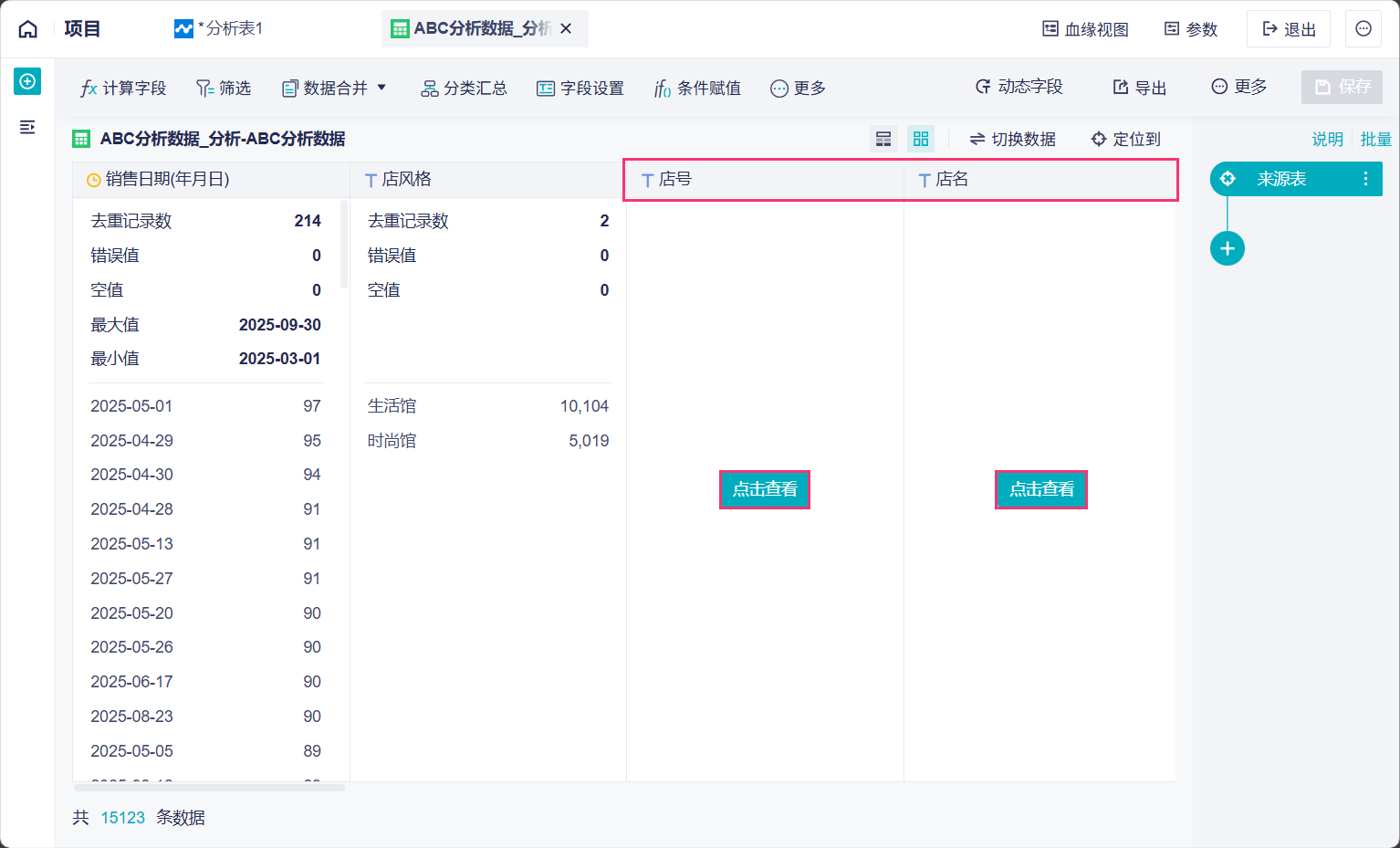Open the 计算字段 formula tool

point(123,88)
